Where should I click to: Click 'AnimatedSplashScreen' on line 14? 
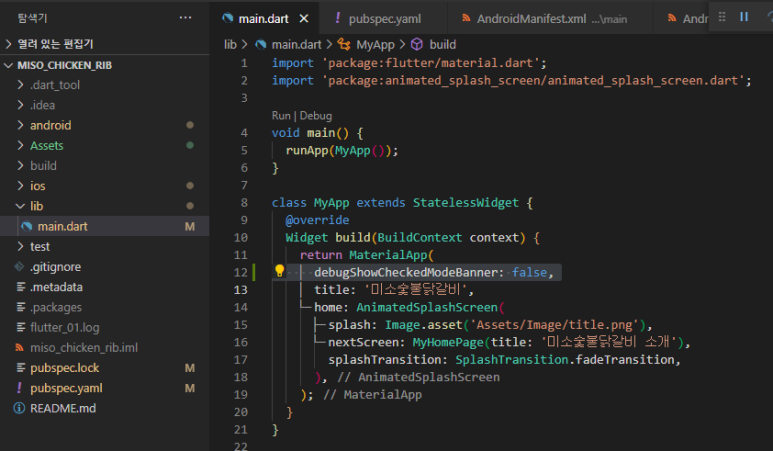pos(427,307)
